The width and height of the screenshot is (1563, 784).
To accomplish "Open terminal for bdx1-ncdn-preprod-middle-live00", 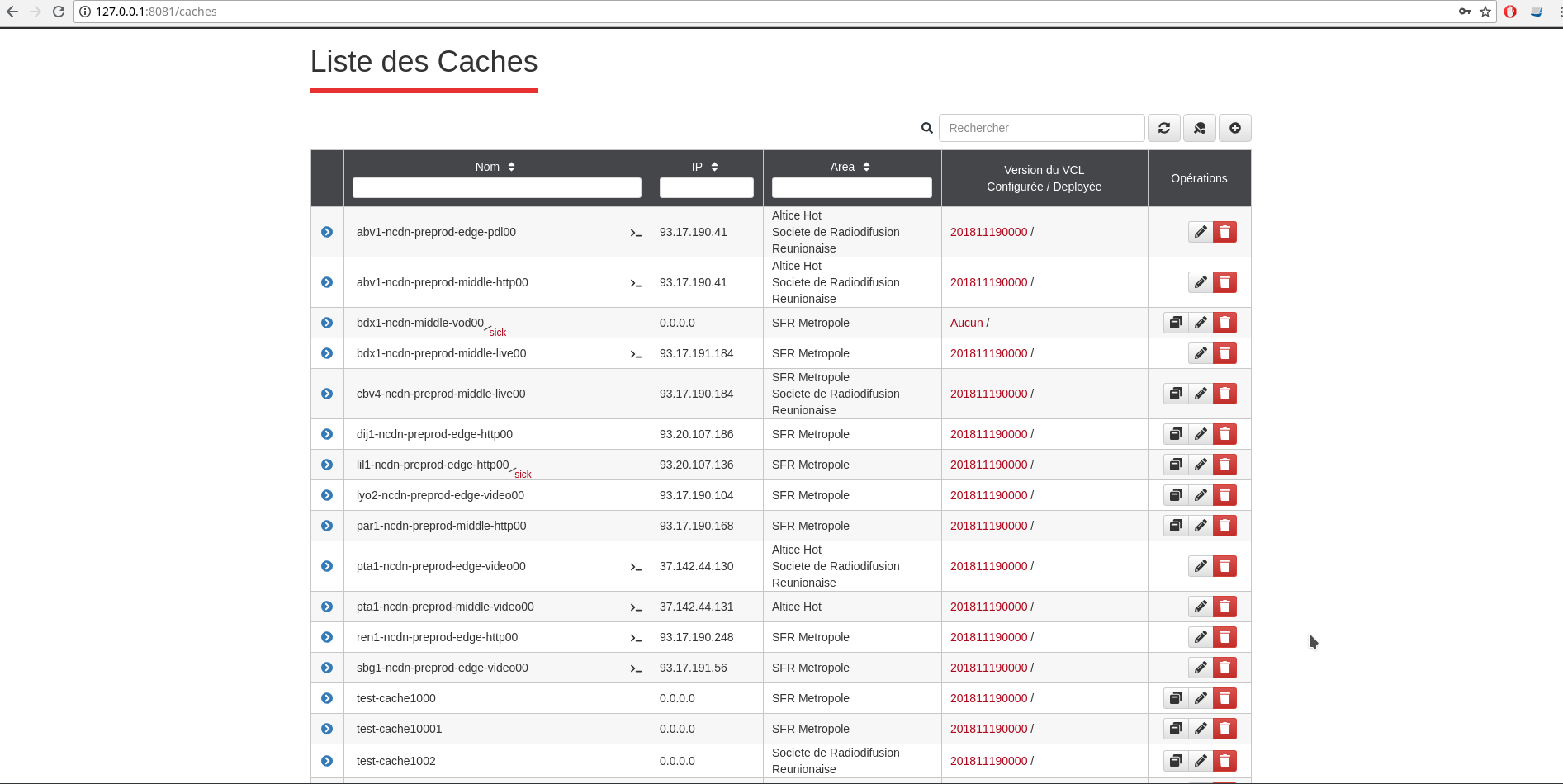I will click(636, 354).
